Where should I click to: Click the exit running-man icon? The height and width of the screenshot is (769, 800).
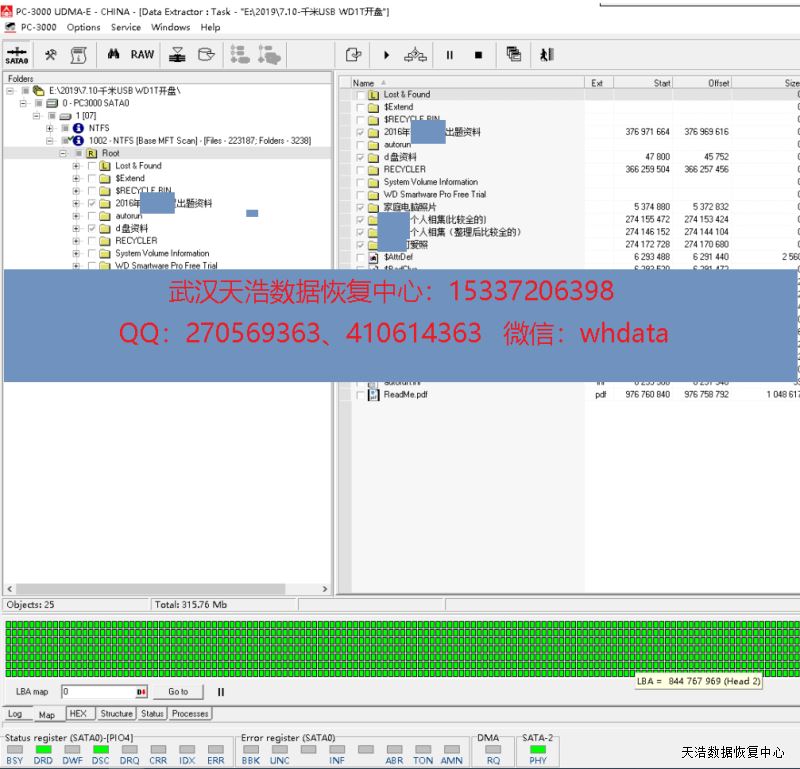point(546,55)
